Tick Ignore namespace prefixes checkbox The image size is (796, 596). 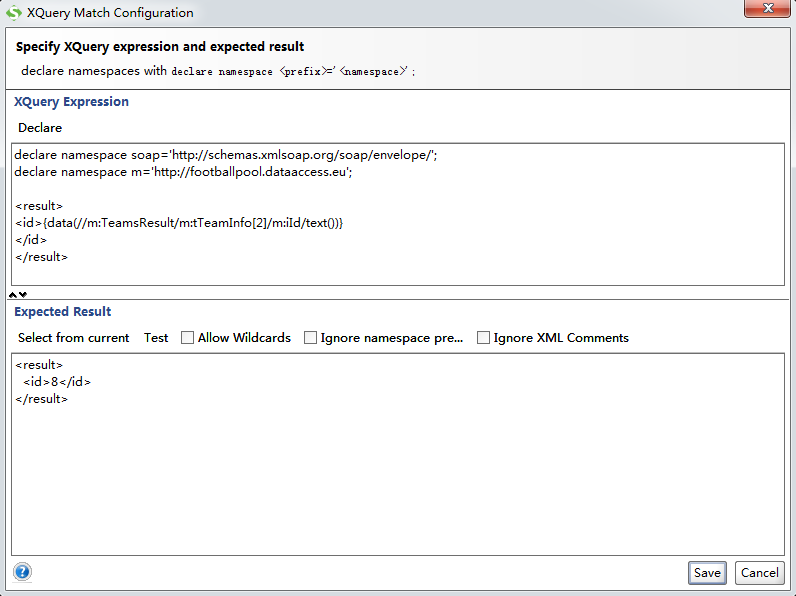(x=310, y=338)
